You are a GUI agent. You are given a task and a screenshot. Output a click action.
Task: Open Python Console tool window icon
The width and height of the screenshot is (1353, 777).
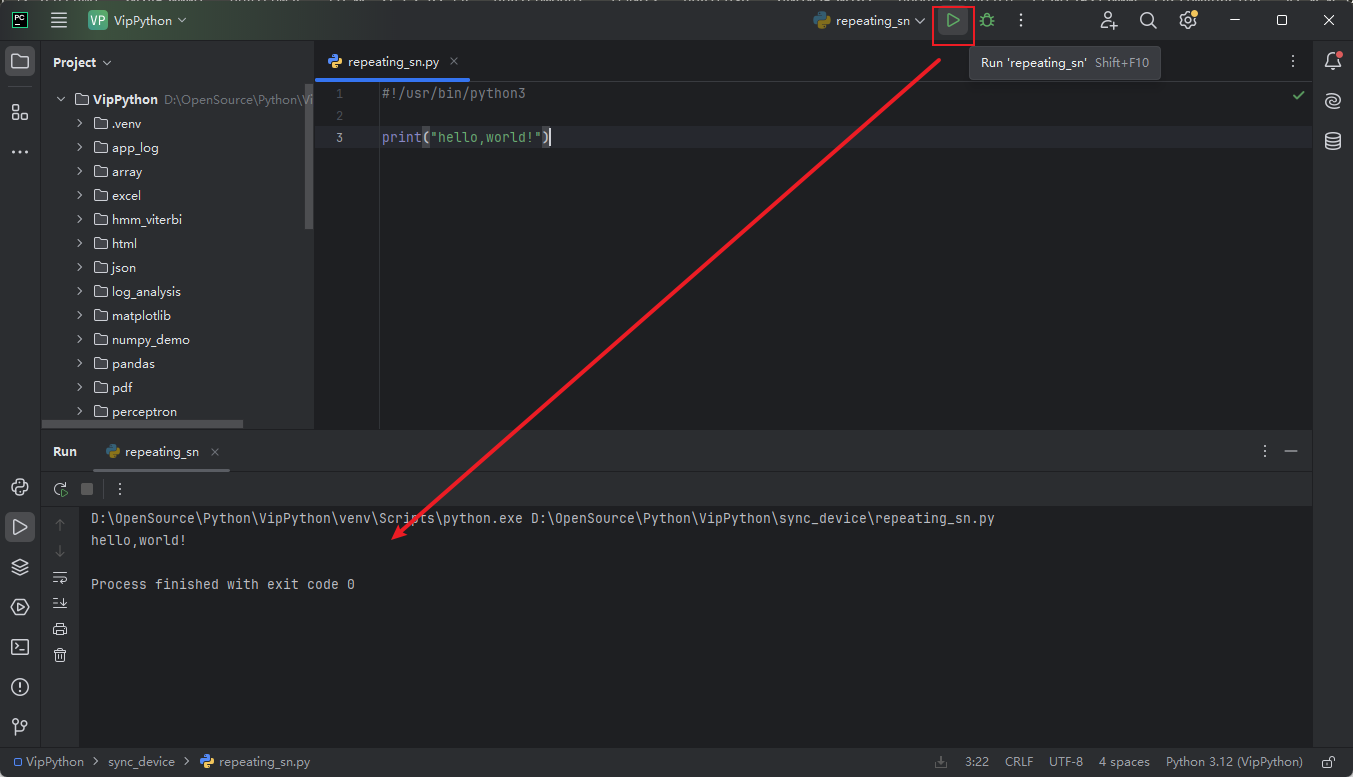(x=20, y=487)
